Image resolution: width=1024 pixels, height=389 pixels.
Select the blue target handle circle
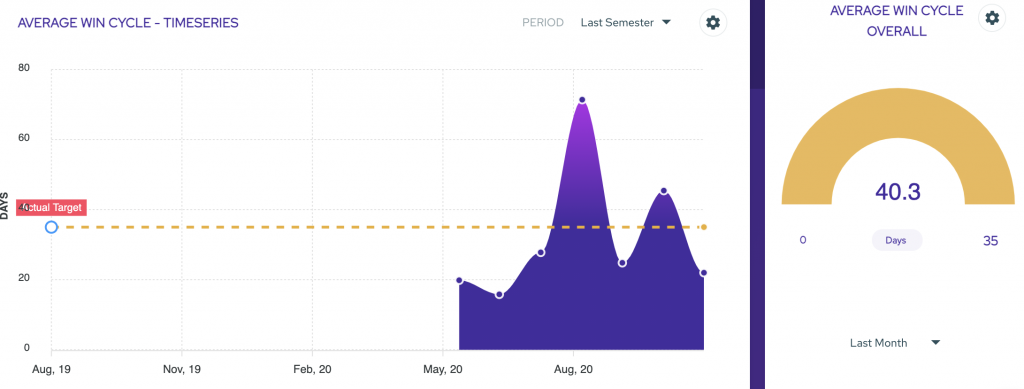pyautogui.click(x=52, y=227)
